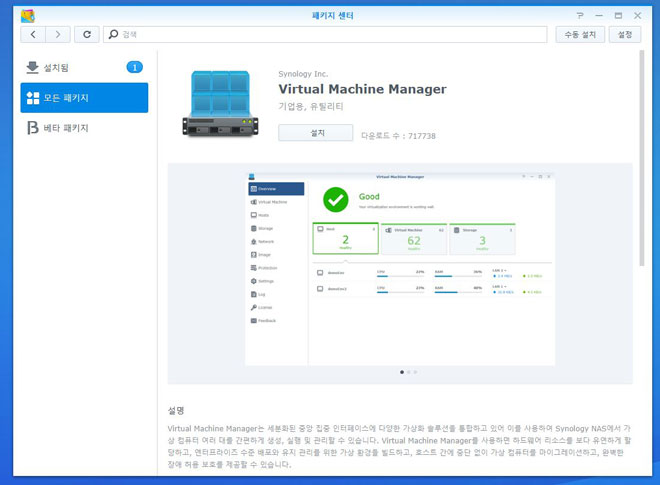Show the third screenshot via carousel dot
Screen dimensions: 660x485
415,372
